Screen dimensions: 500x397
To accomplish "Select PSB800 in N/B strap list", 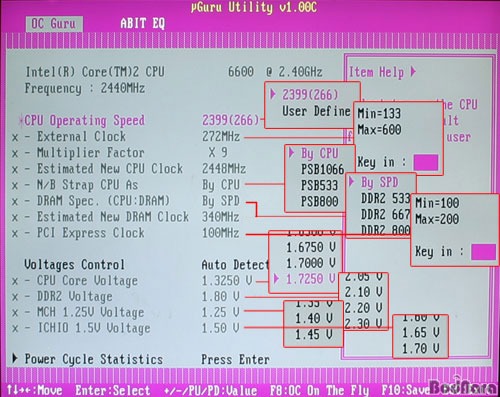I will click(320, 201).
